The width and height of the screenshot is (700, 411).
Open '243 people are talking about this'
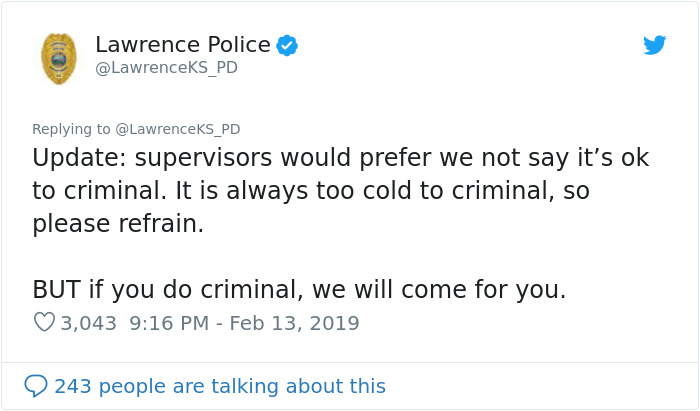pos(219,385)
